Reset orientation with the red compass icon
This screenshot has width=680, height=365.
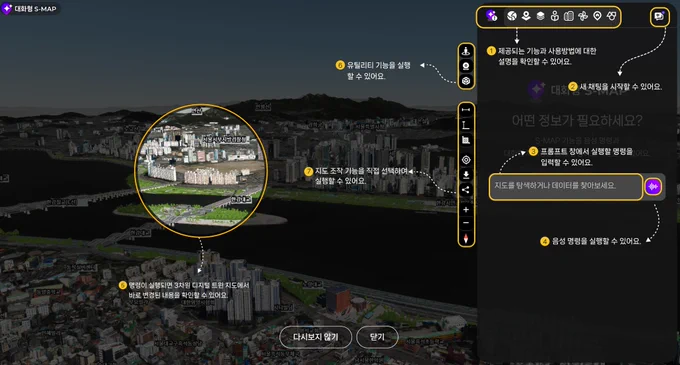pos(466,239)
